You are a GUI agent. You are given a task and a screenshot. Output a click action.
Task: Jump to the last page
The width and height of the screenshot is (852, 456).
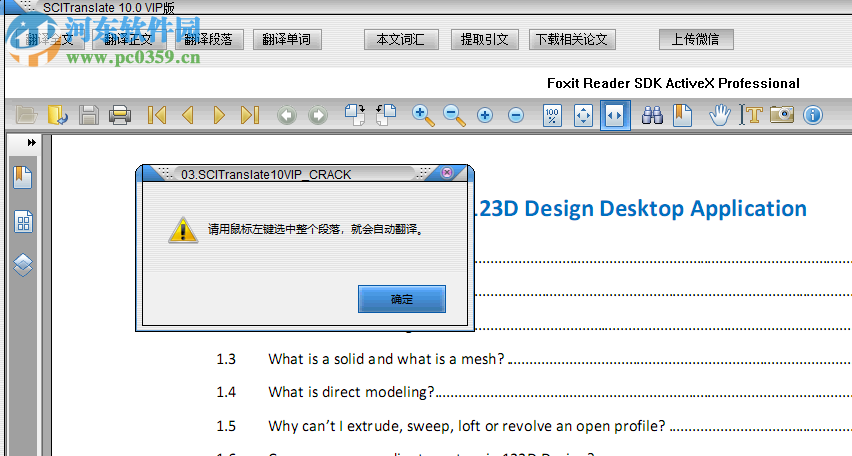tap(250, 115)
